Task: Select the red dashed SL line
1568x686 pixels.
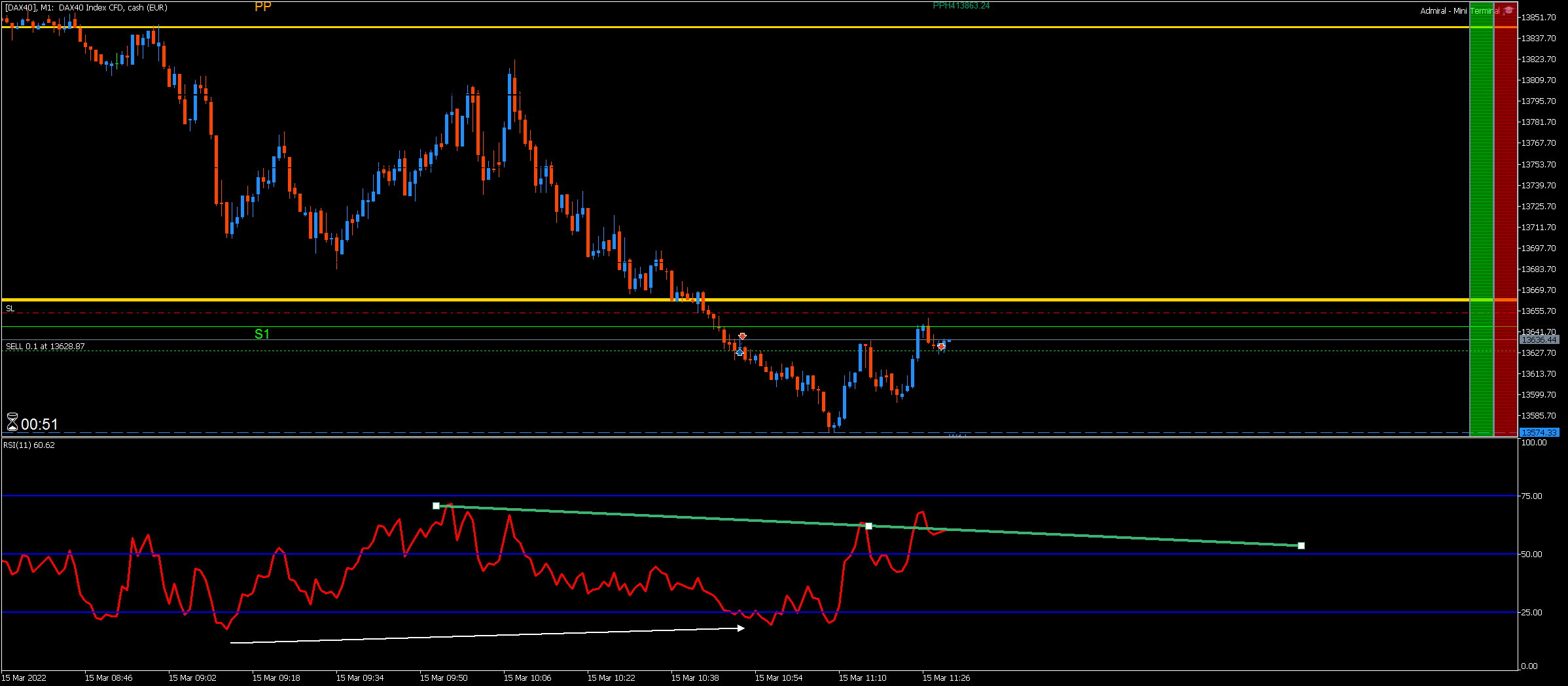Action: (735, 313)
